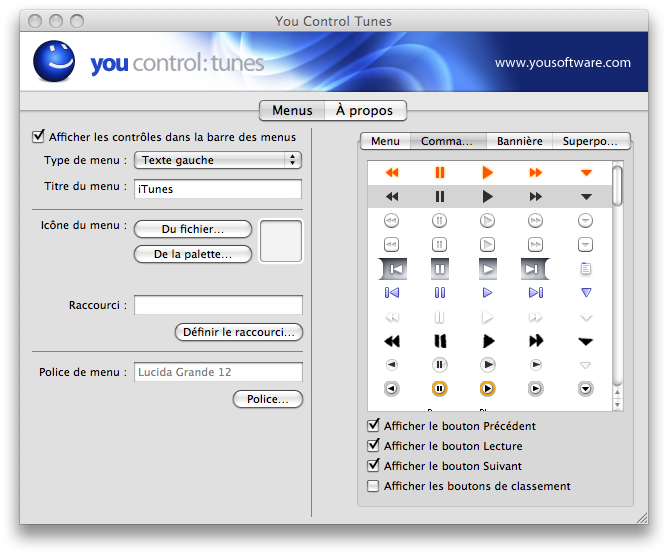Click the Titre du menu field
The height and width of the screenshot is (554, 668).
click(x=218, y=189)
